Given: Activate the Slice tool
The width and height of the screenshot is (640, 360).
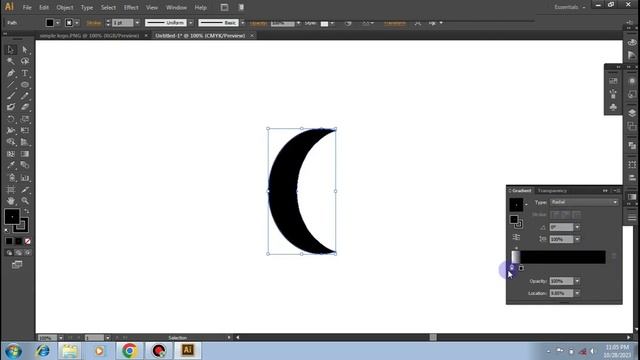Looking at the screenshot, I should point(25,190).
